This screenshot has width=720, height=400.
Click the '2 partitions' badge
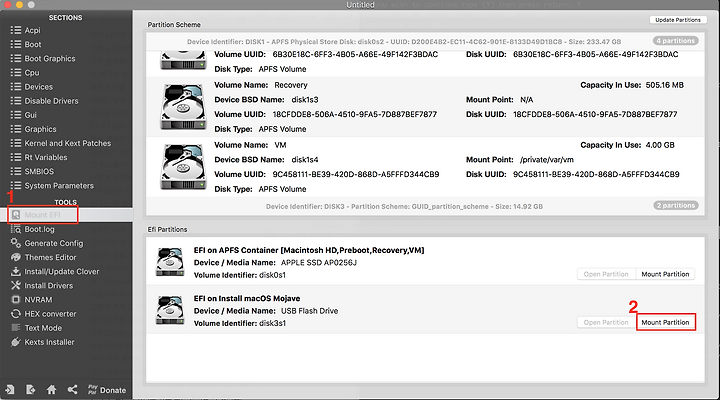[676, 205]
